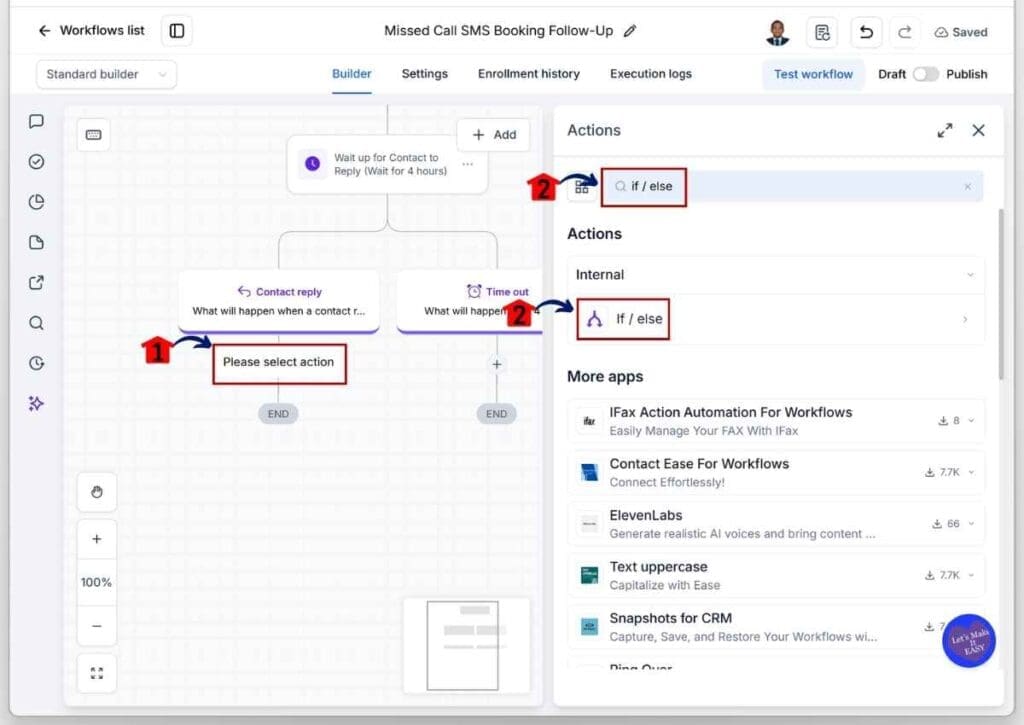Select the If / else action
The width and height of the screenshot is (1024, 725).
coord(775,319)
